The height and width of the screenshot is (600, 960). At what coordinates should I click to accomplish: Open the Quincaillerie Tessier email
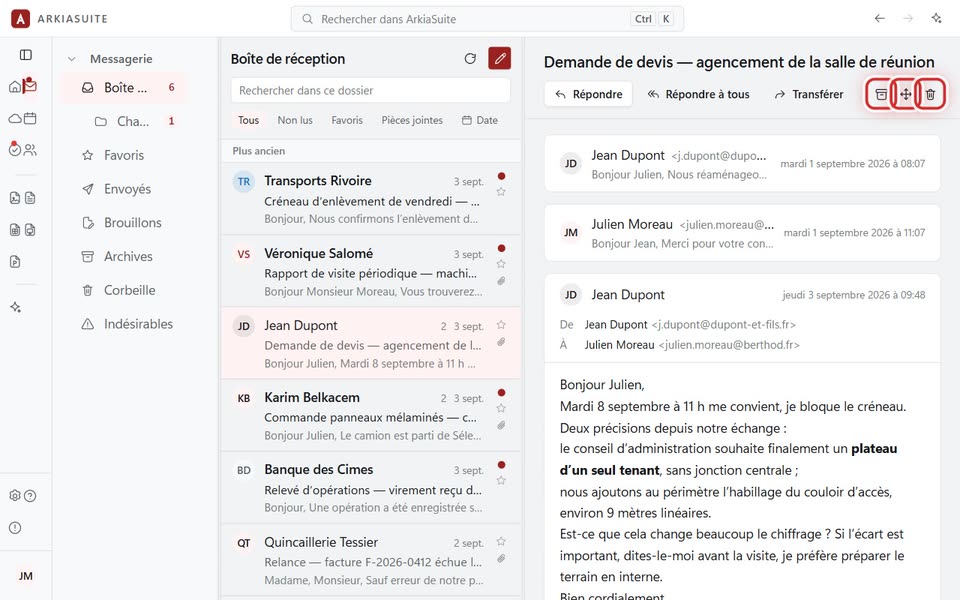tap(370, 560)
